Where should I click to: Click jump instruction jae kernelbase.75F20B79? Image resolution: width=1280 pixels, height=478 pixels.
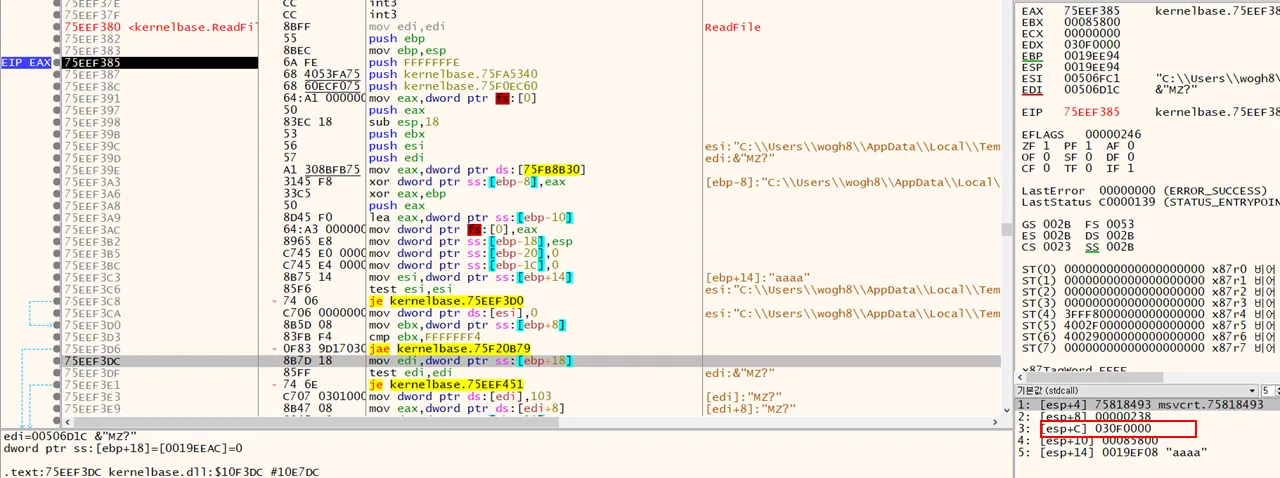coord(449,349)
